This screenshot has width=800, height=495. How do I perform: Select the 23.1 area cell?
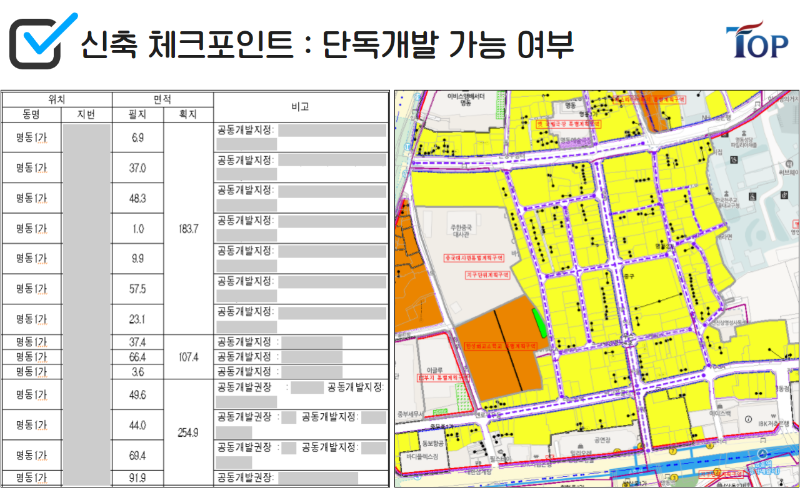(x=137, y=319)
